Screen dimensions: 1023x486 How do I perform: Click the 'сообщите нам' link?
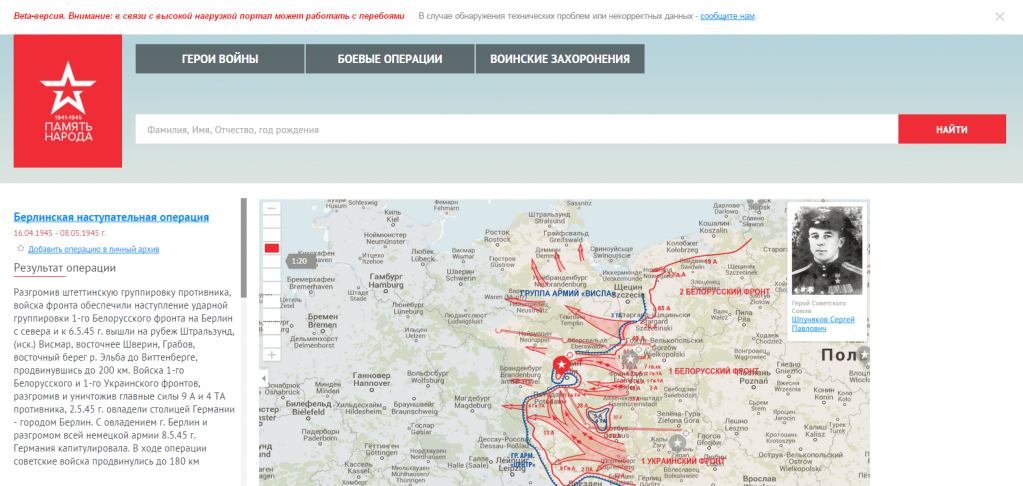tap(727, 17)
